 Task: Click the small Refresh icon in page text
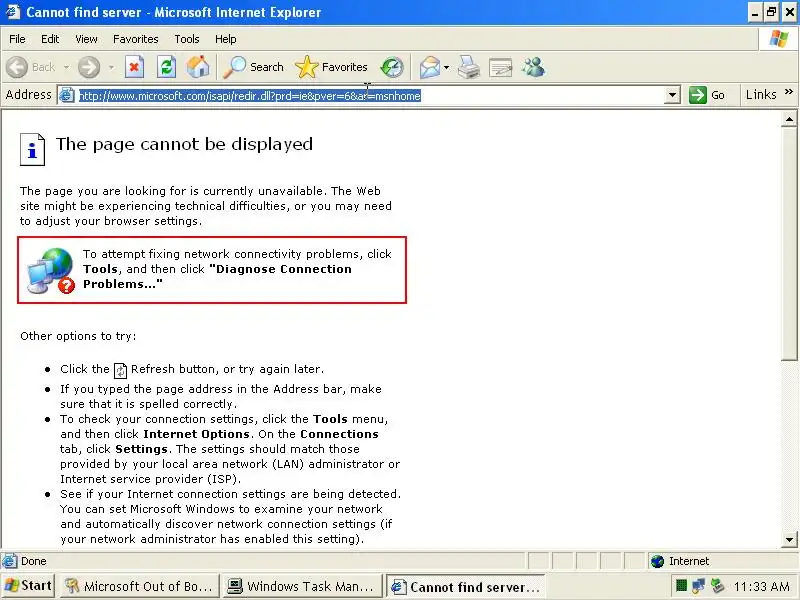click(120, 370)
